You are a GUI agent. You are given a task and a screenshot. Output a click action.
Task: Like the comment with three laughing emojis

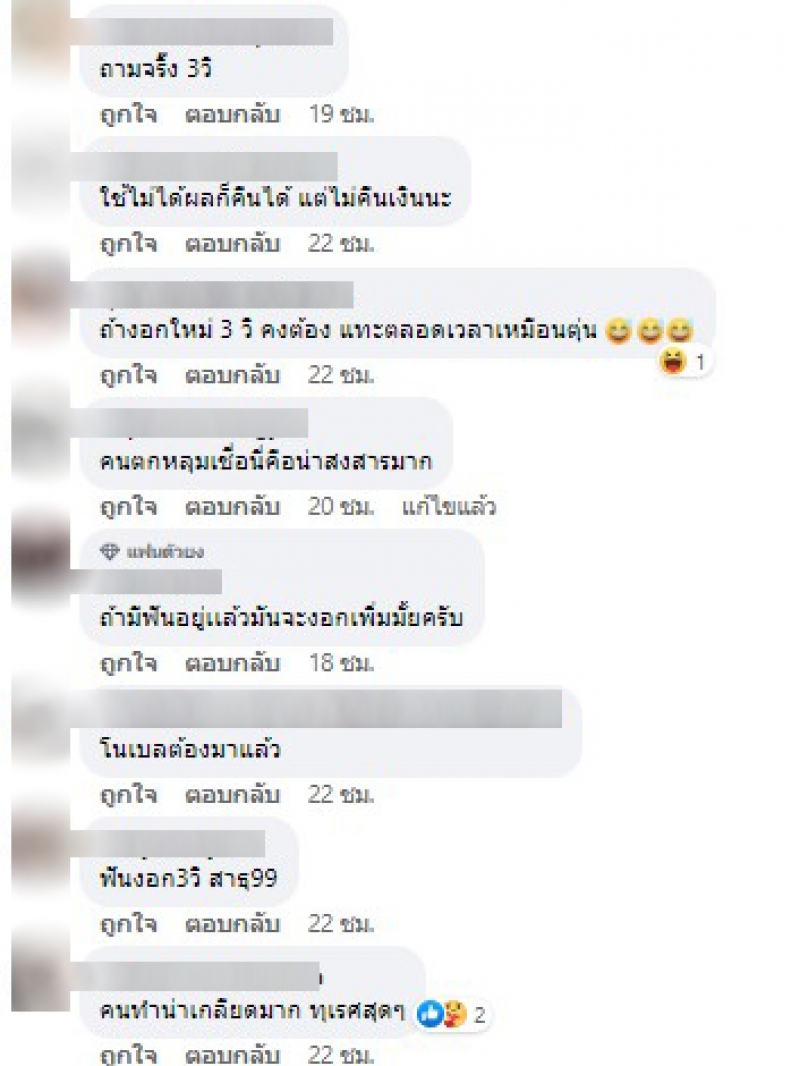(x=128, y=375)
